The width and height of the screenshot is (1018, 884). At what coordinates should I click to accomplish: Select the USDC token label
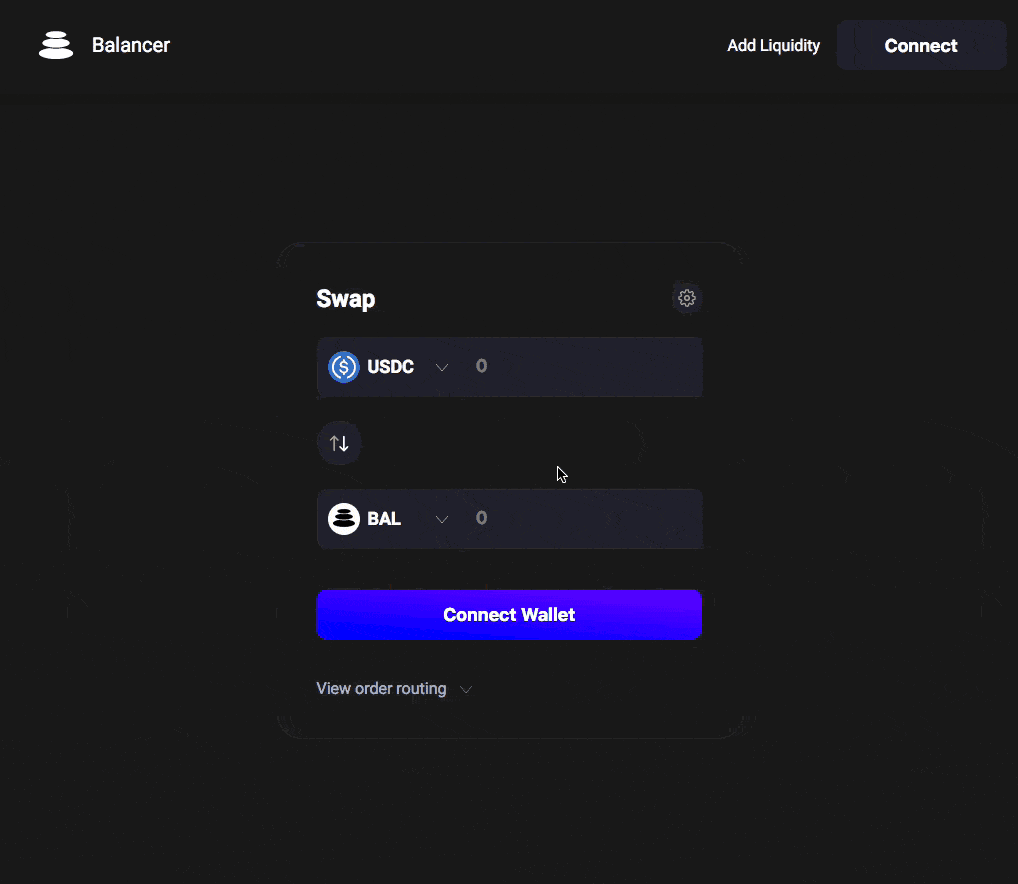(390, 367)
